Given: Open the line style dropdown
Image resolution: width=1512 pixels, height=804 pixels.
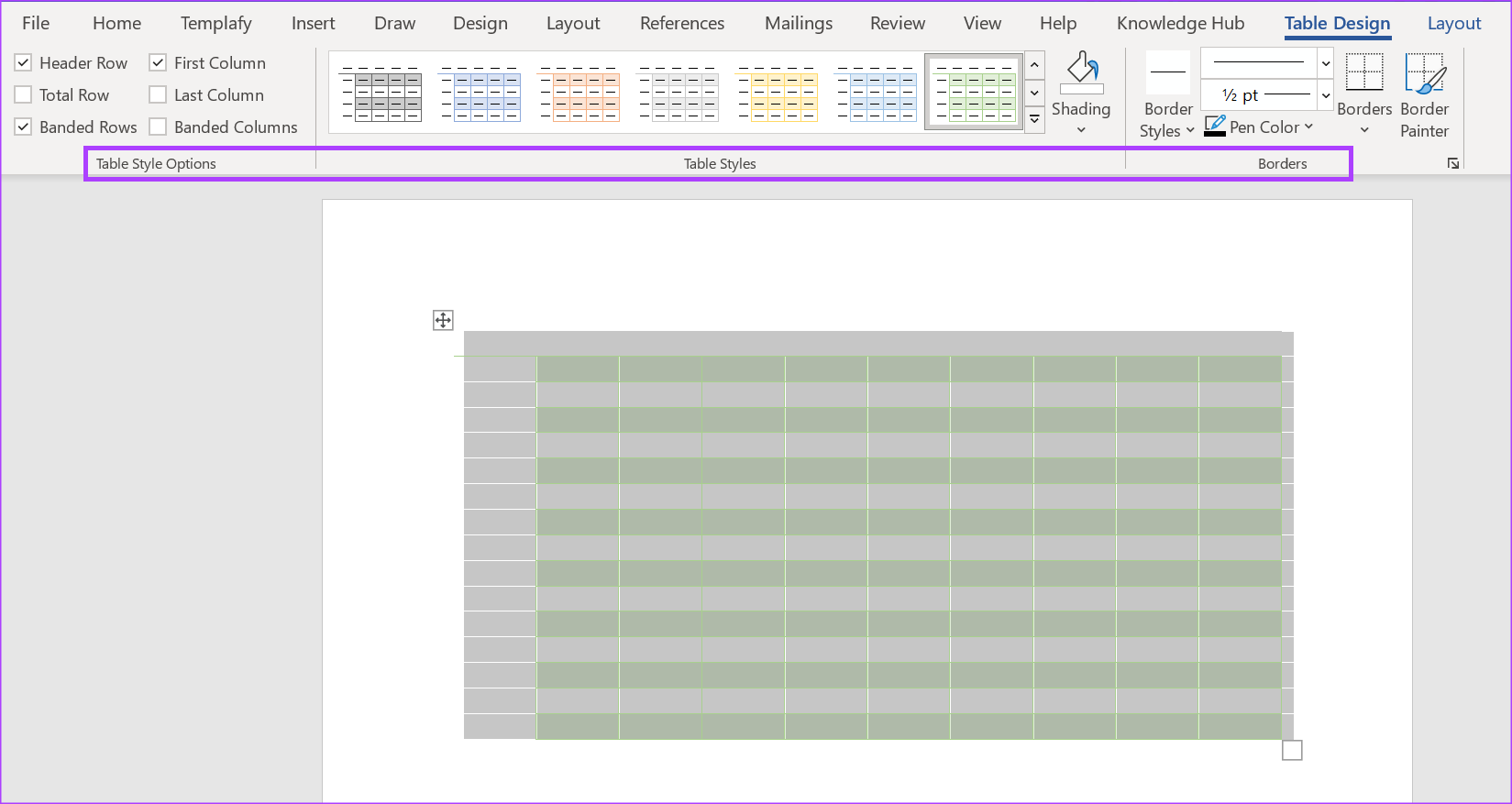Looking at the screenshot, I should tap(1325, 63).
